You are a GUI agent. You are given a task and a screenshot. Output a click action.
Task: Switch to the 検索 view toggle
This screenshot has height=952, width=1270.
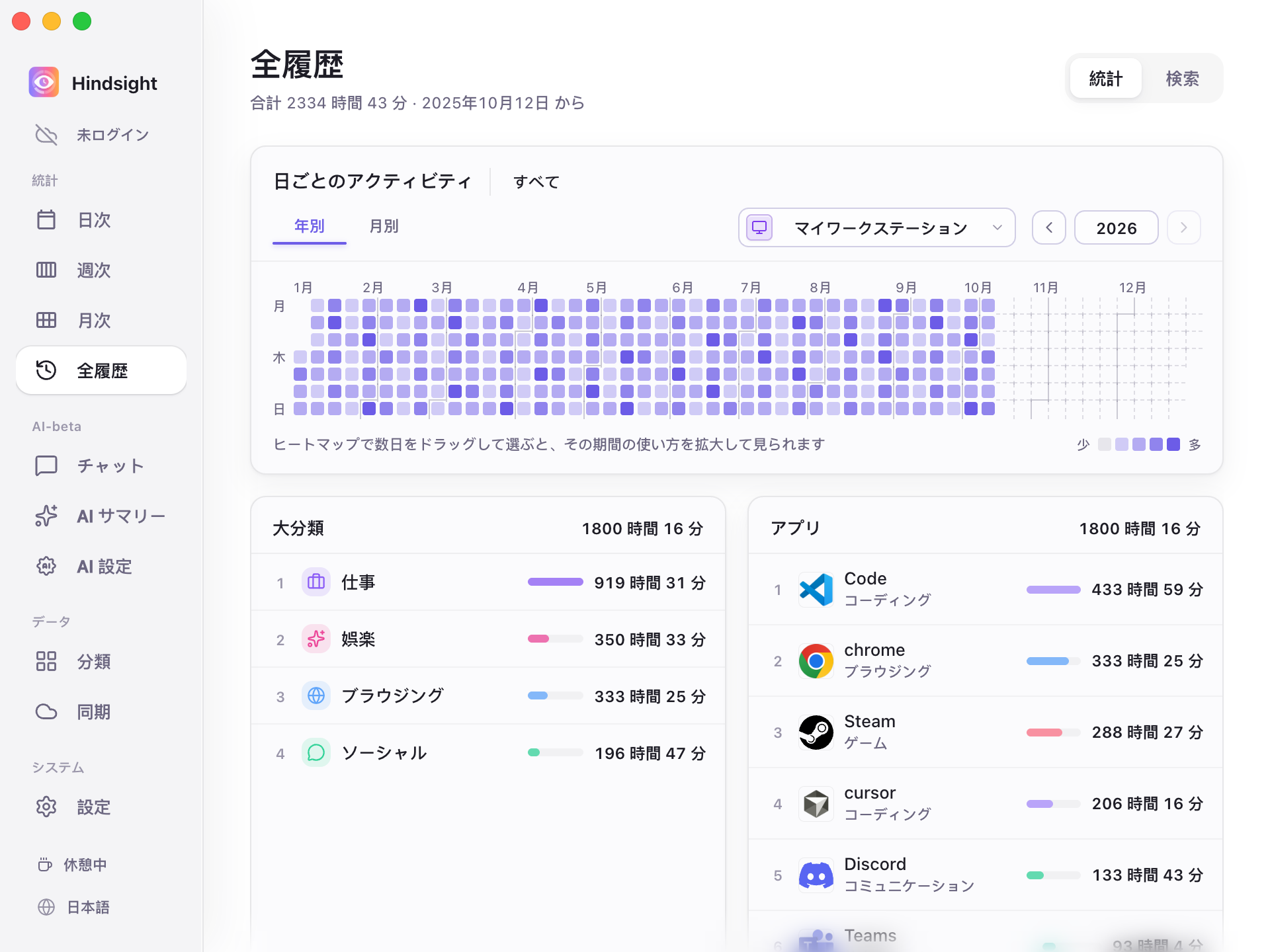pos(1182,78)
